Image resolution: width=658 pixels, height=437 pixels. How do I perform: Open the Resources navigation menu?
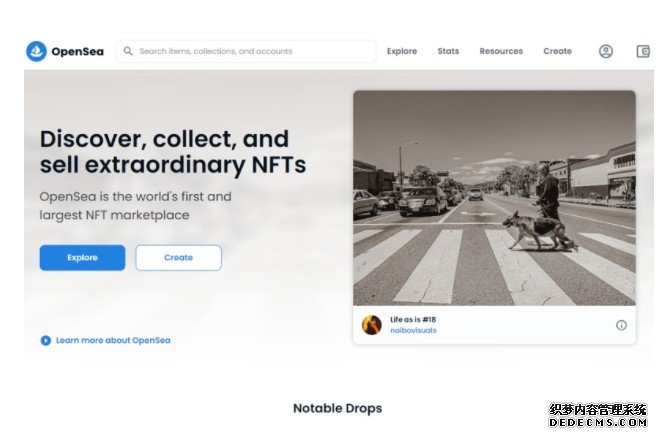pyautogui.click(x=501, y=51)
